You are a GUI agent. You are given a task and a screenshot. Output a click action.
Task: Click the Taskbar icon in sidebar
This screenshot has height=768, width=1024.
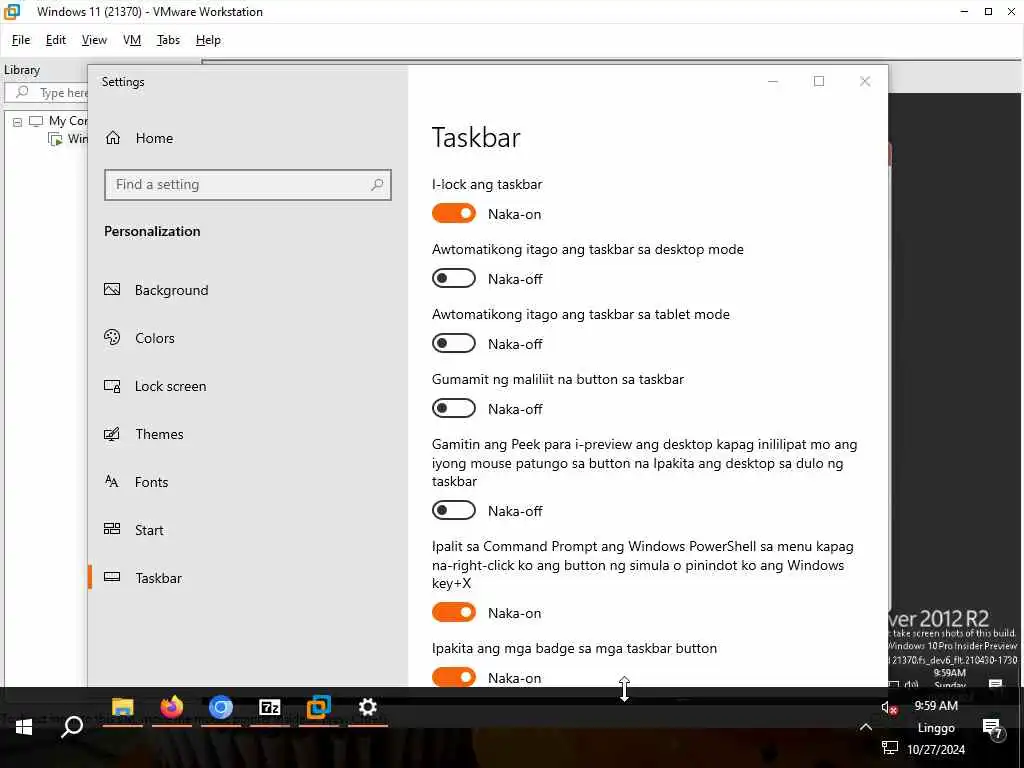(112, 577)
